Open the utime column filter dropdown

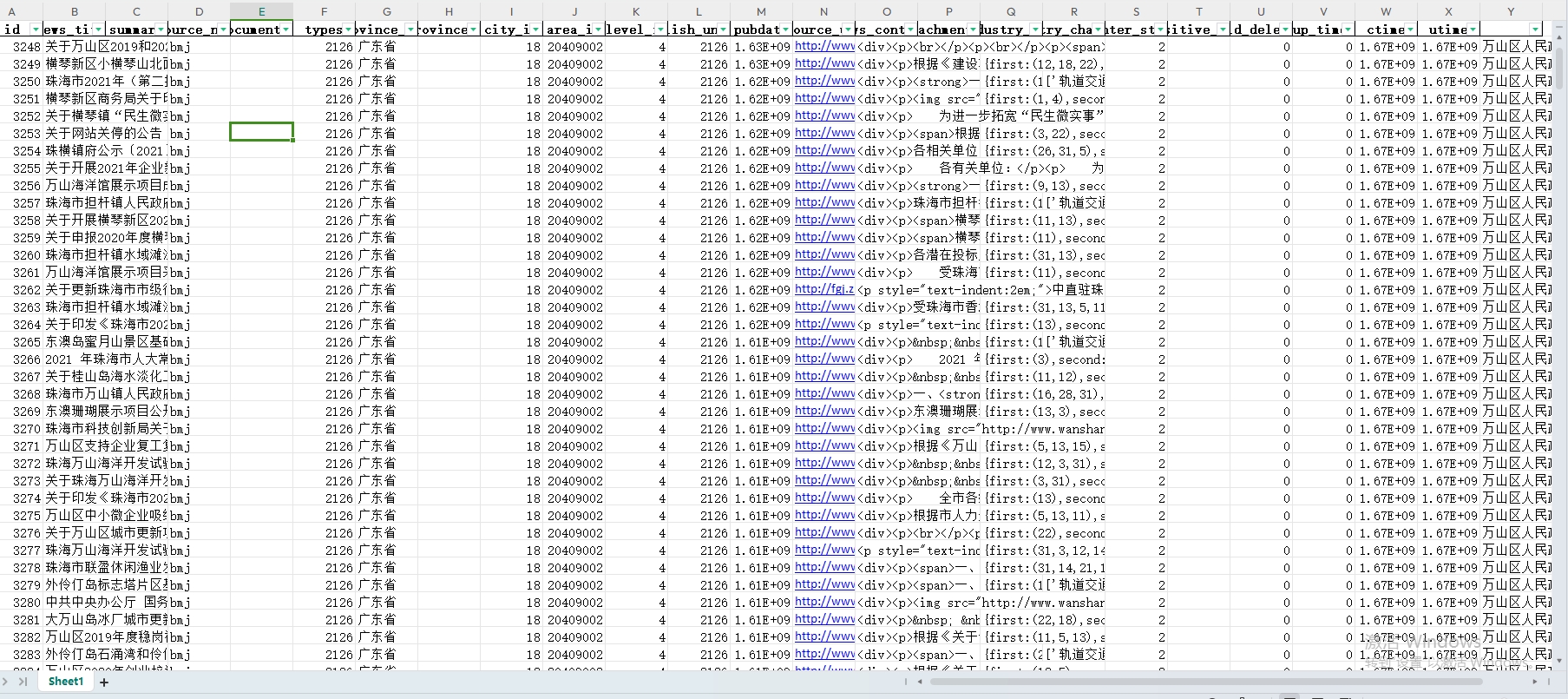pos(1473,30)
